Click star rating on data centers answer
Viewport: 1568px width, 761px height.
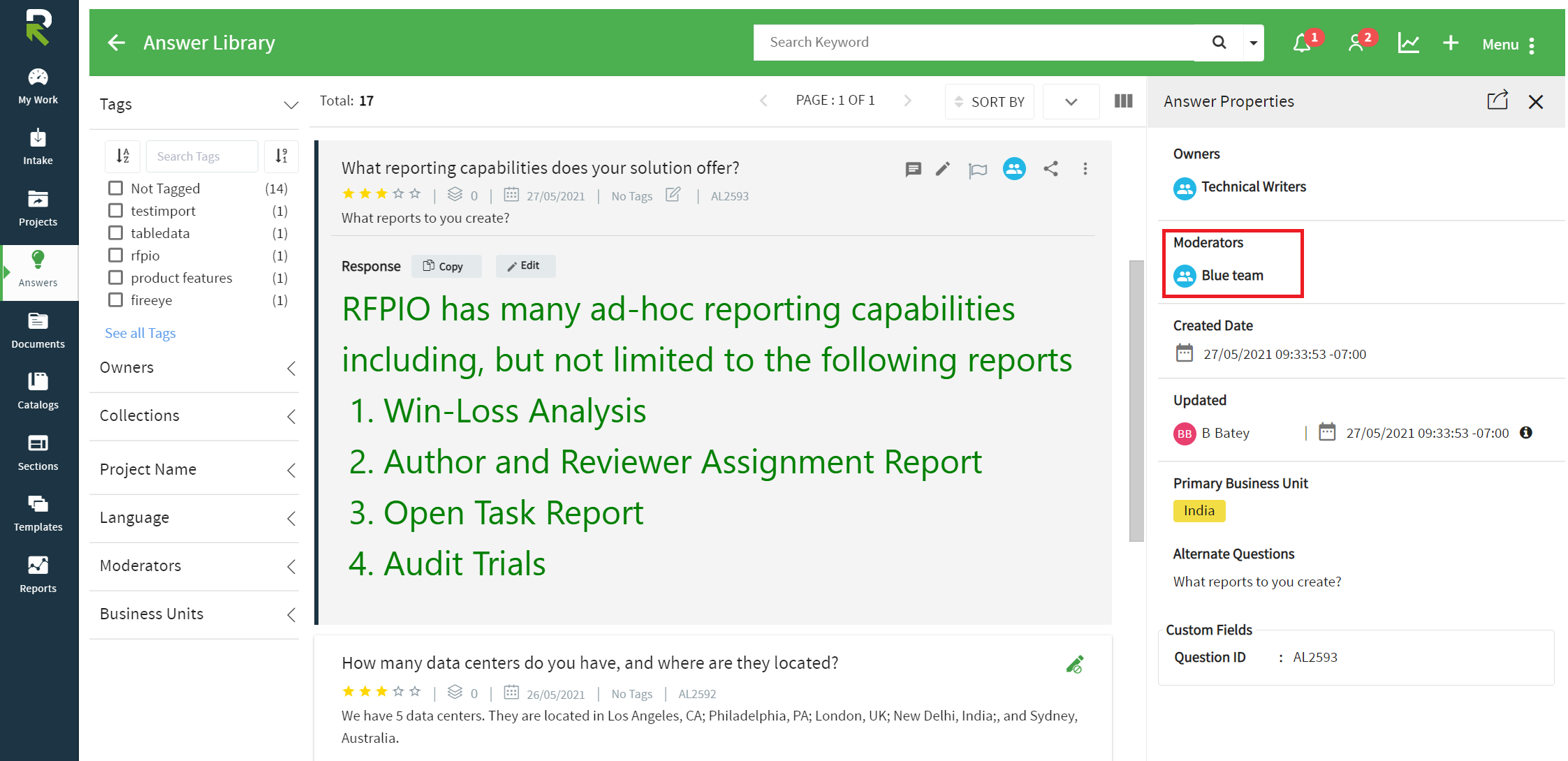tap(381, 692)
